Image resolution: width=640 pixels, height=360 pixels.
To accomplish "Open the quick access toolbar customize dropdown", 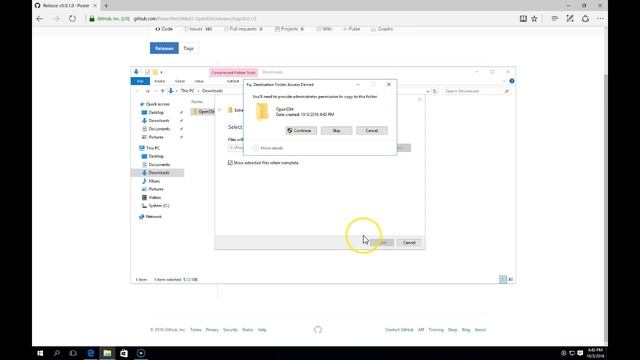I will point(162,72).
